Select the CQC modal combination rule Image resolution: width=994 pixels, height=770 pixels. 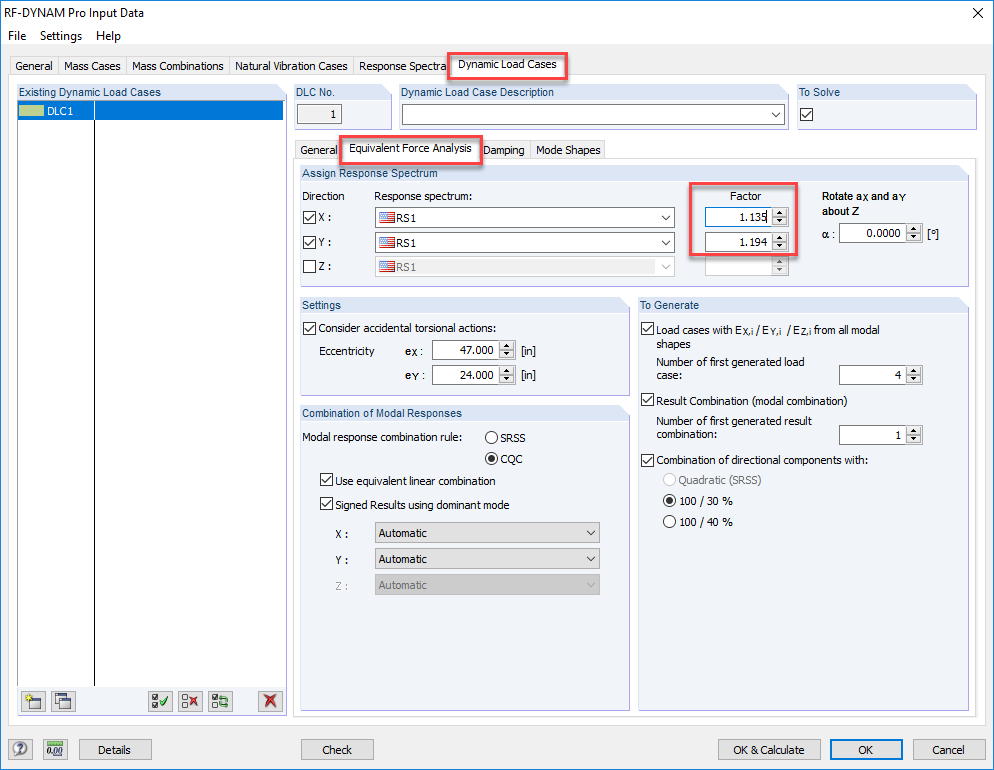491,459
